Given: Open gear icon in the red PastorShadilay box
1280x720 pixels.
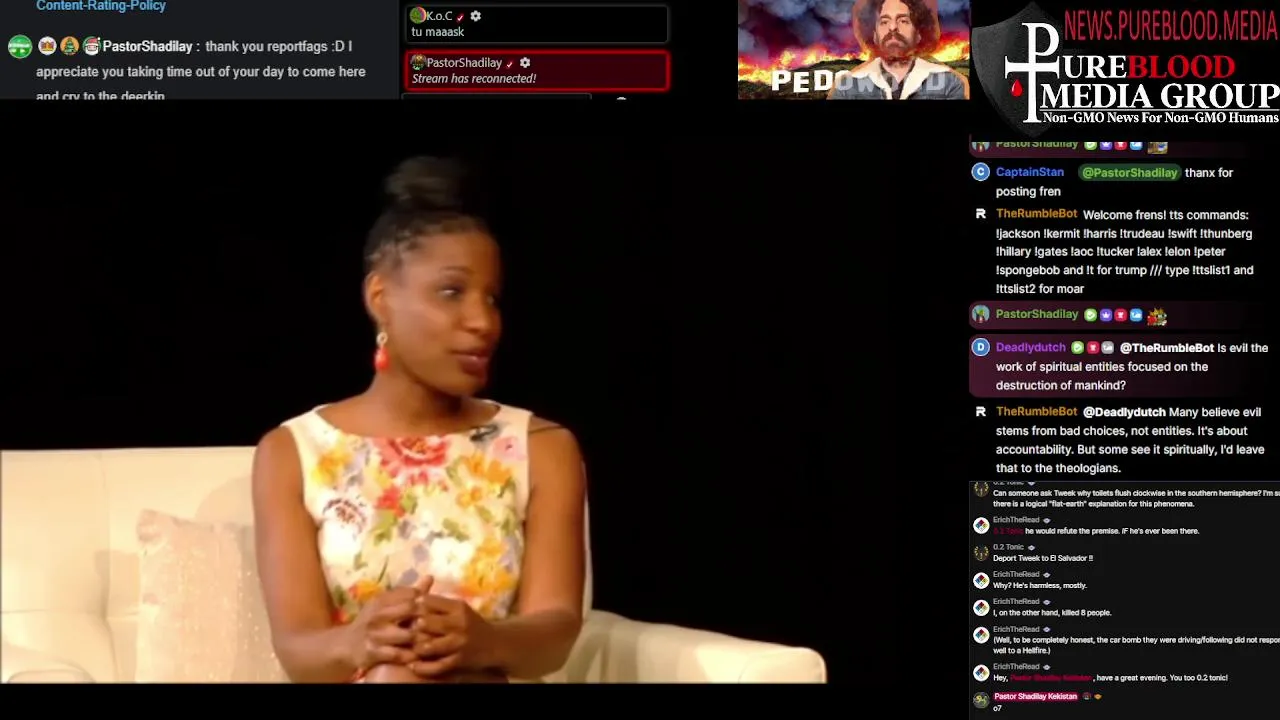Looking at the screenshot, I should [x=525, y=62].
